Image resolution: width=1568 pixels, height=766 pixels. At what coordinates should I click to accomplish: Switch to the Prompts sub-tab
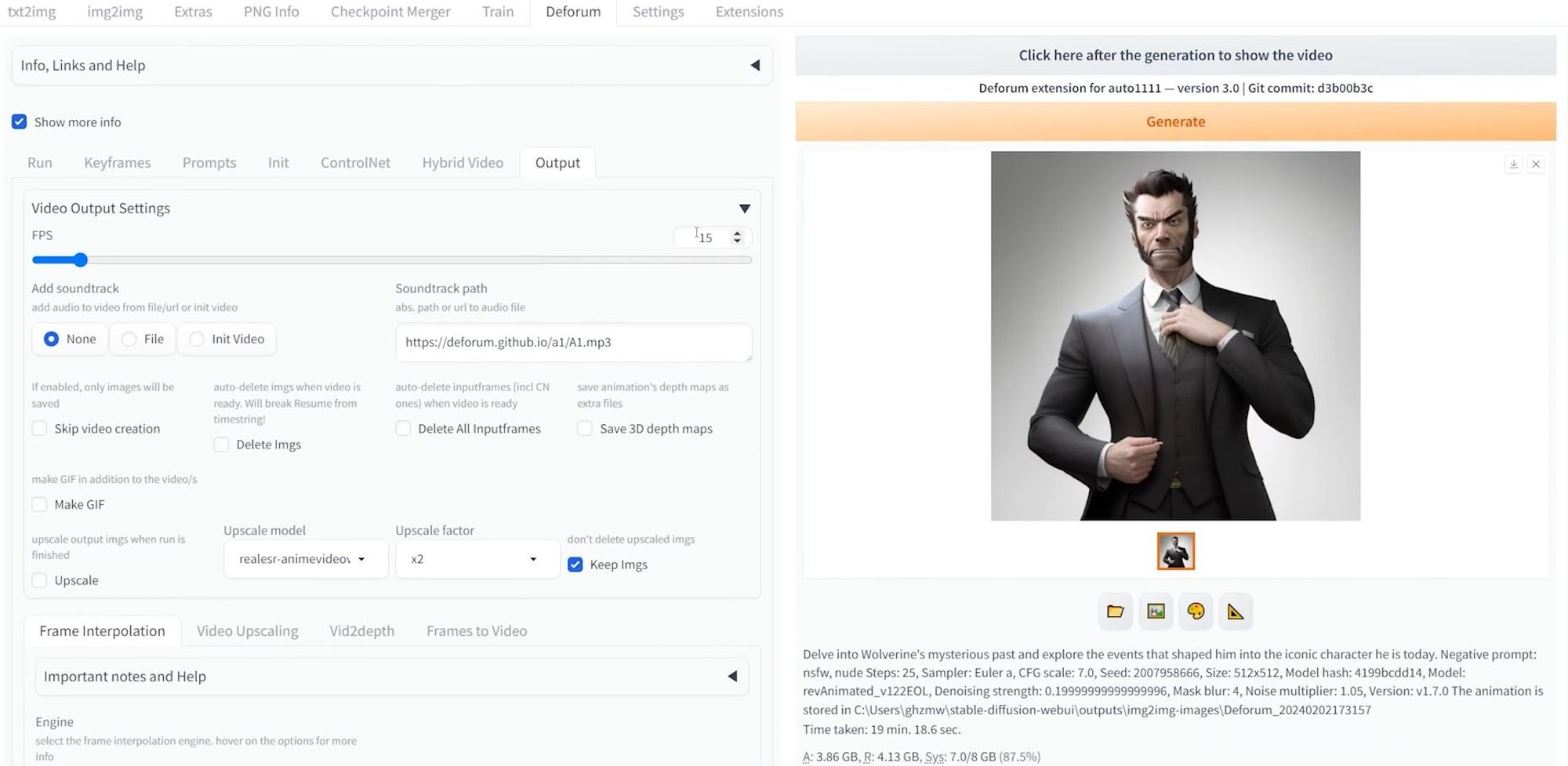click(209, 162)
